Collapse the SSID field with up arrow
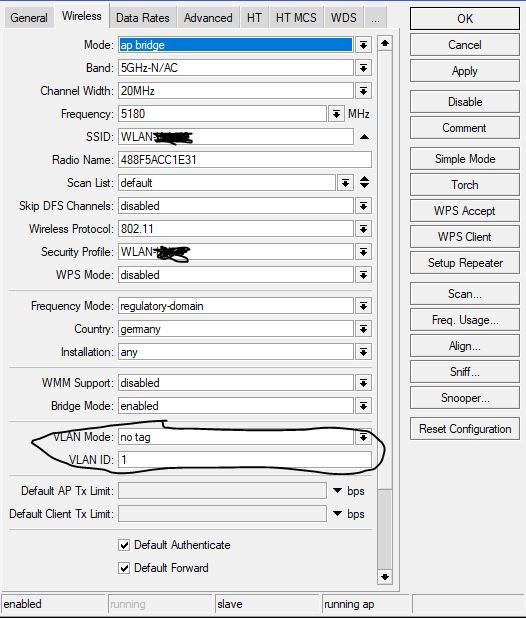This screenshot has width=526, height=619. pos(364,137)
